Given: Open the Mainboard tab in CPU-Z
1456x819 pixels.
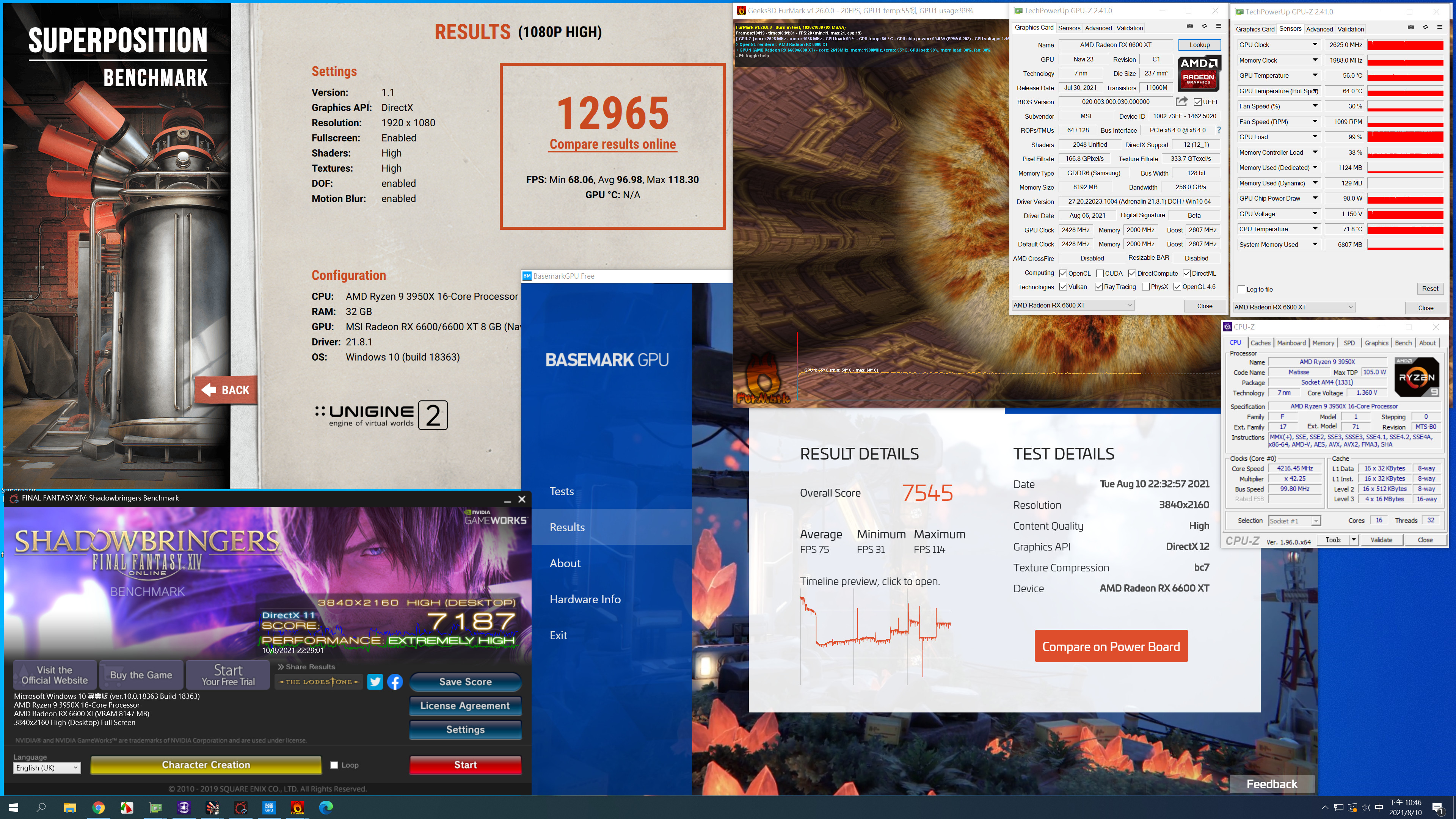Looking at the screenshot, I should click(x=1291, y=342).
